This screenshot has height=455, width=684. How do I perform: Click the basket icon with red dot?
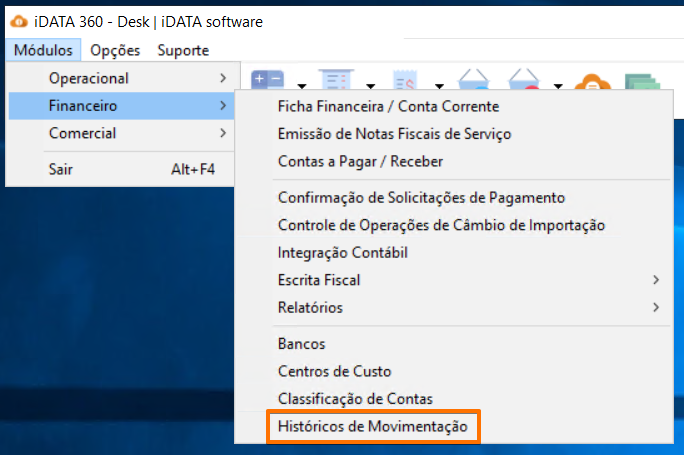[x=524, y=79]
